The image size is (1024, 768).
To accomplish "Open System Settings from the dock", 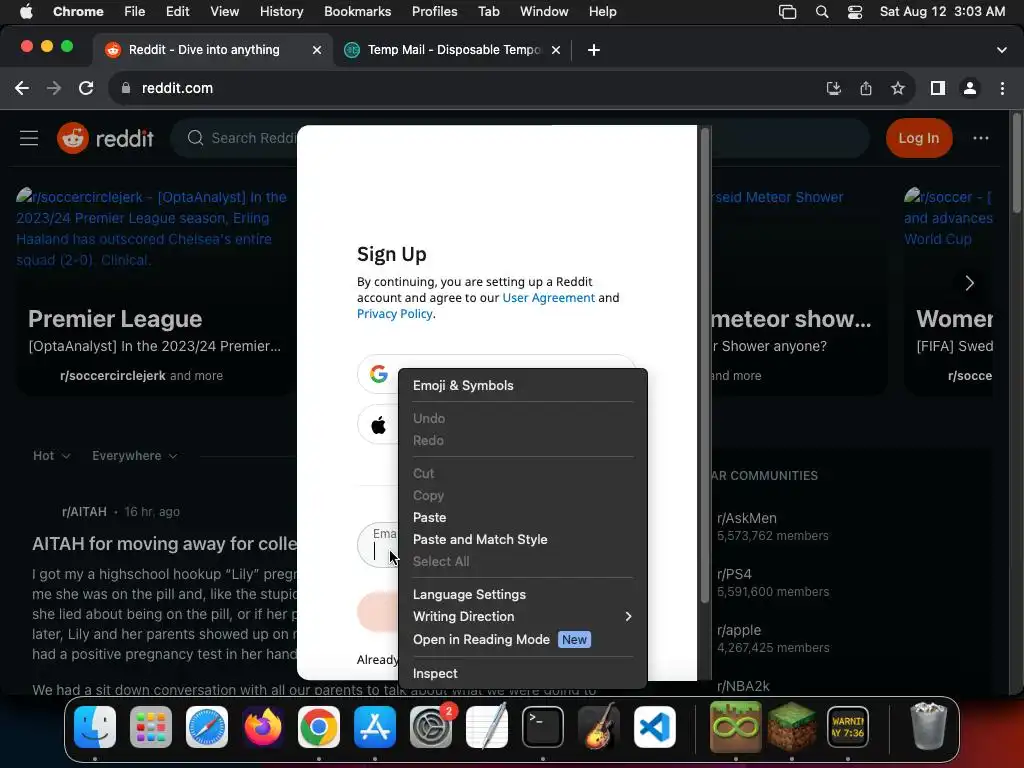I will pyautogui.click(x=431, y=727).
